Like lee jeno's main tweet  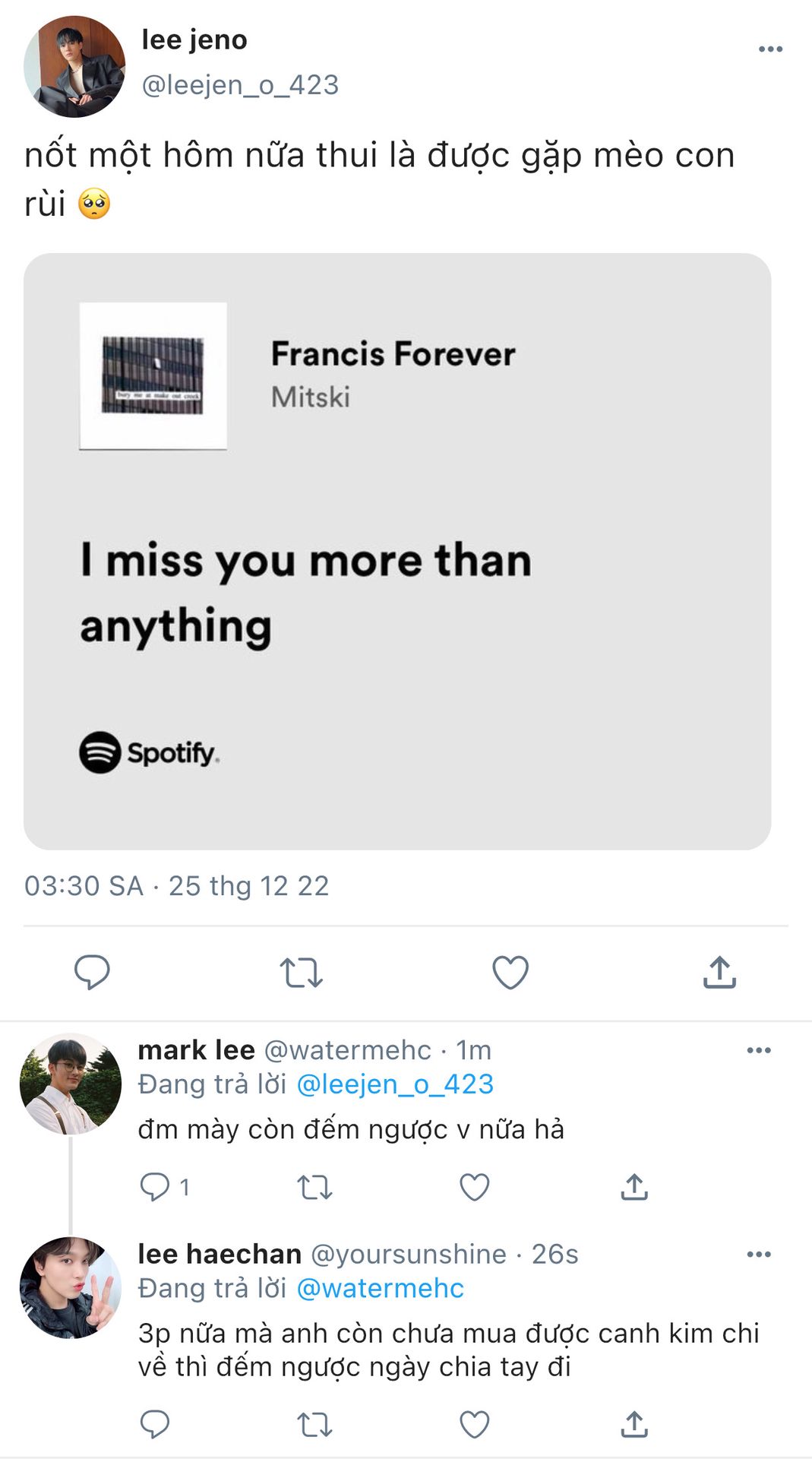point(510,972)
